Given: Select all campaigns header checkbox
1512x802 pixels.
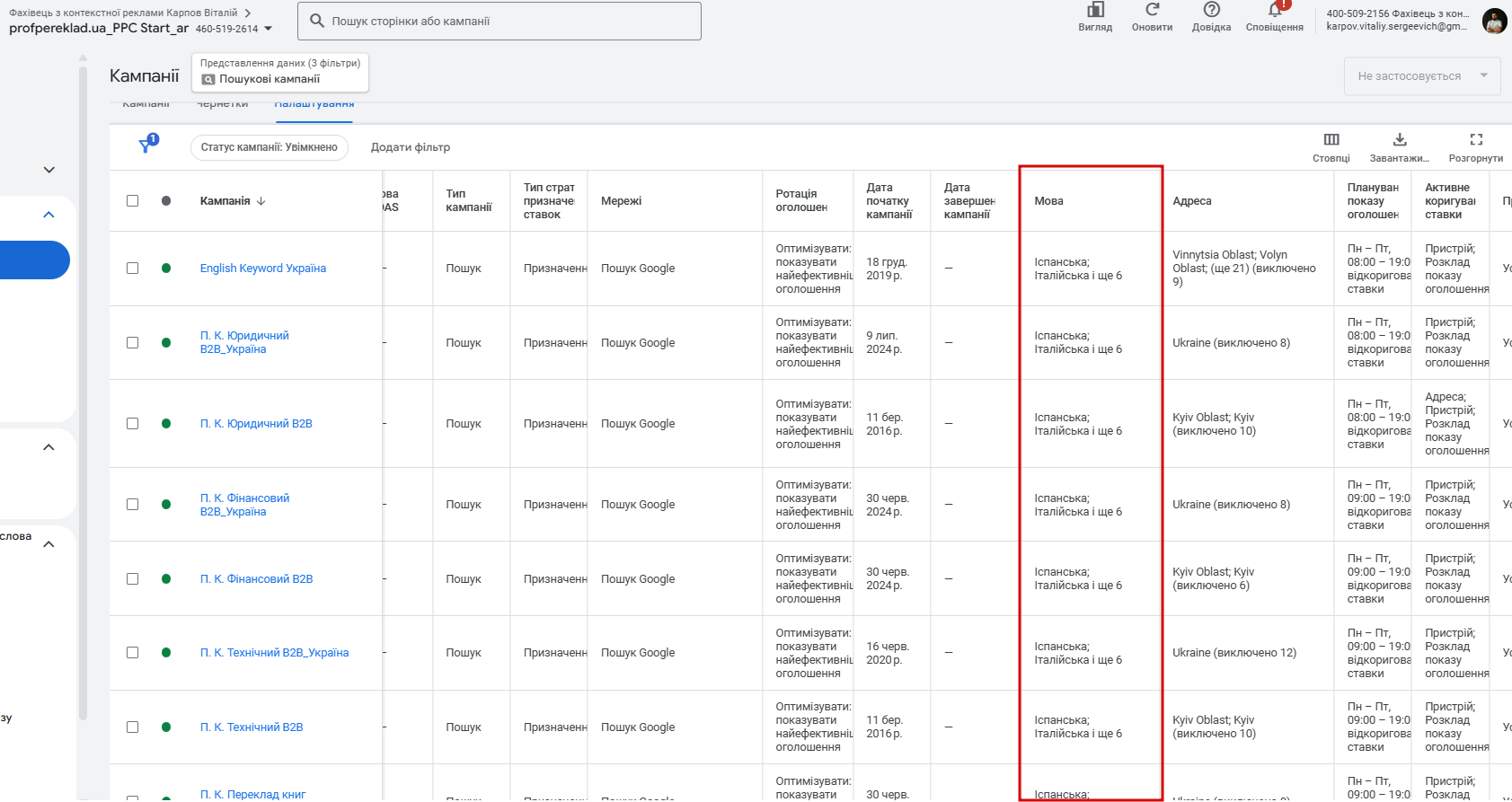Looking at the screenshot, I should pos(133,200).
